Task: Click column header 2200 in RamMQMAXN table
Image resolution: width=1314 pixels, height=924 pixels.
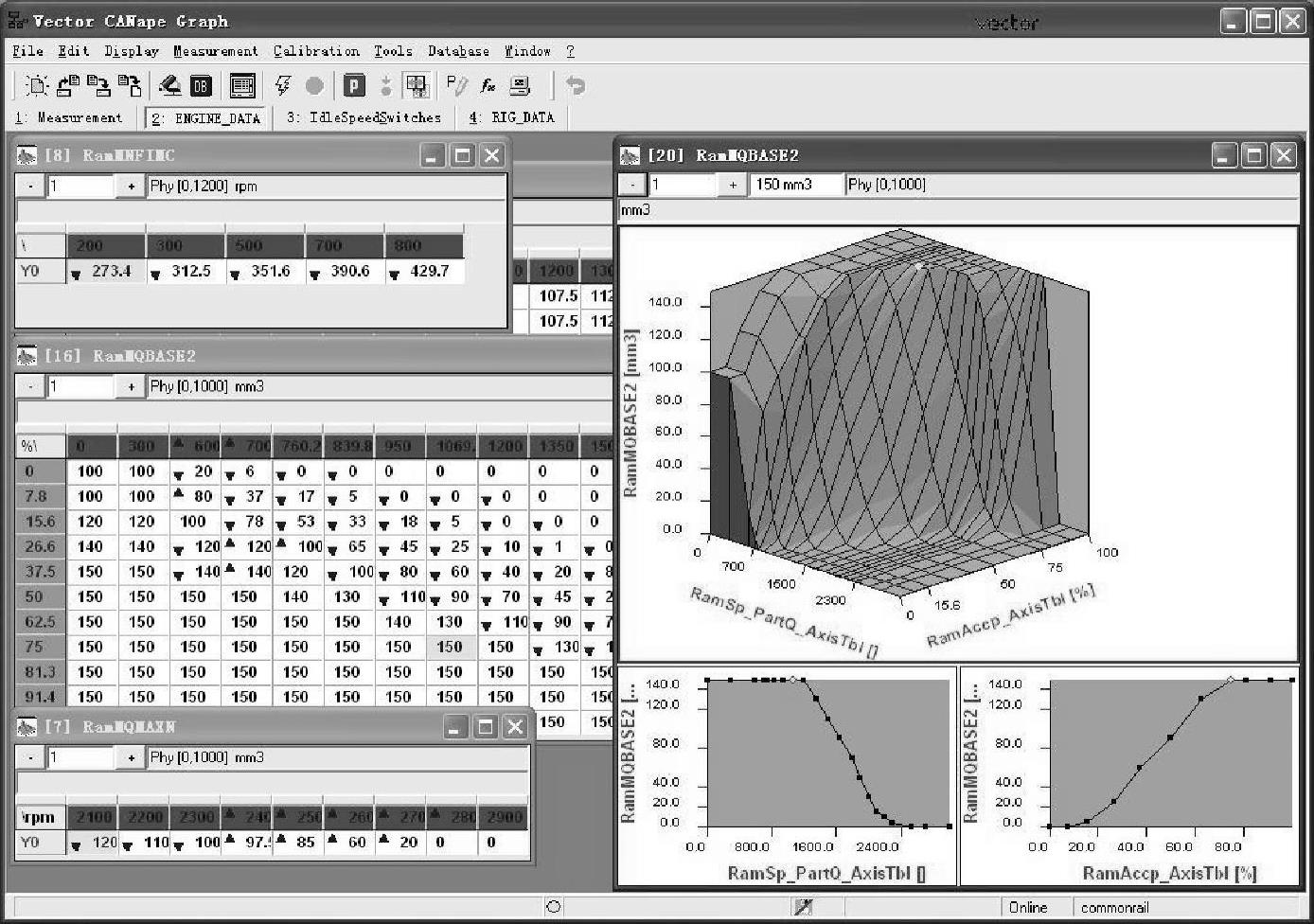Action: (x=144, y=817)
